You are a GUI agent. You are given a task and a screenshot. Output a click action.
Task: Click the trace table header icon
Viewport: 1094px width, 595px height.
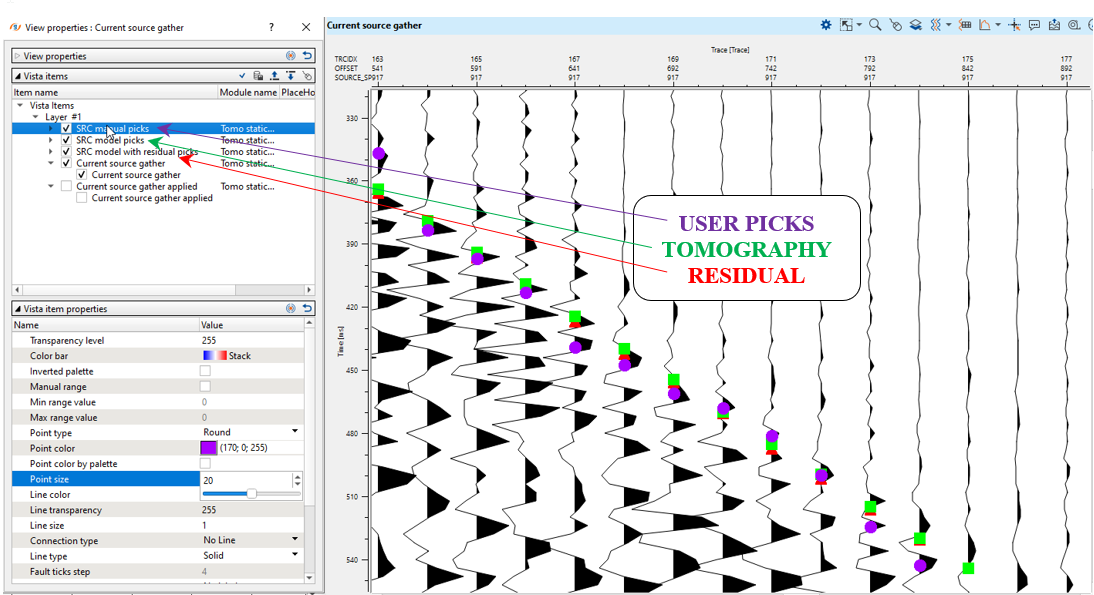964,25
